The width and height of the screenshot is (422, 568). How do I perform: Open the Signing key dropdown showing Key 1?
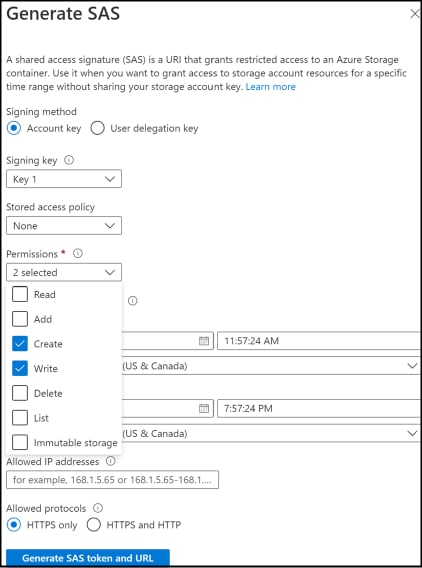(64, 179)
